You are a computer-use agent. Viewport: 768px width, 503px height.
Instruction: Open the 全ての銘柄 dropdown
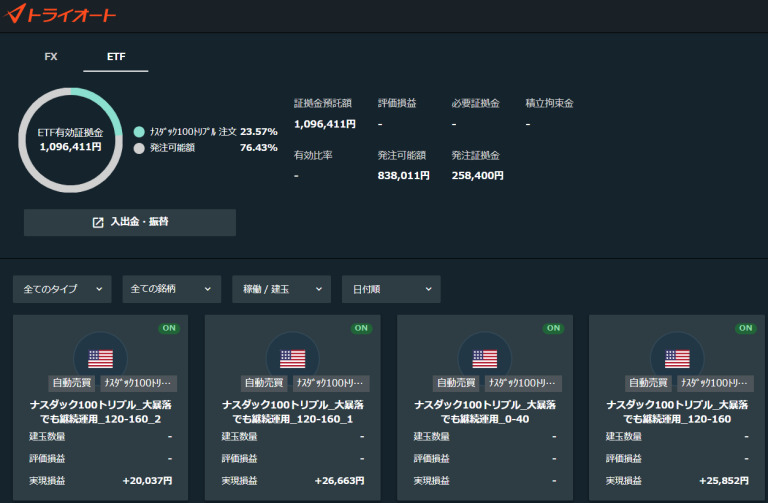tap(172, 289)
